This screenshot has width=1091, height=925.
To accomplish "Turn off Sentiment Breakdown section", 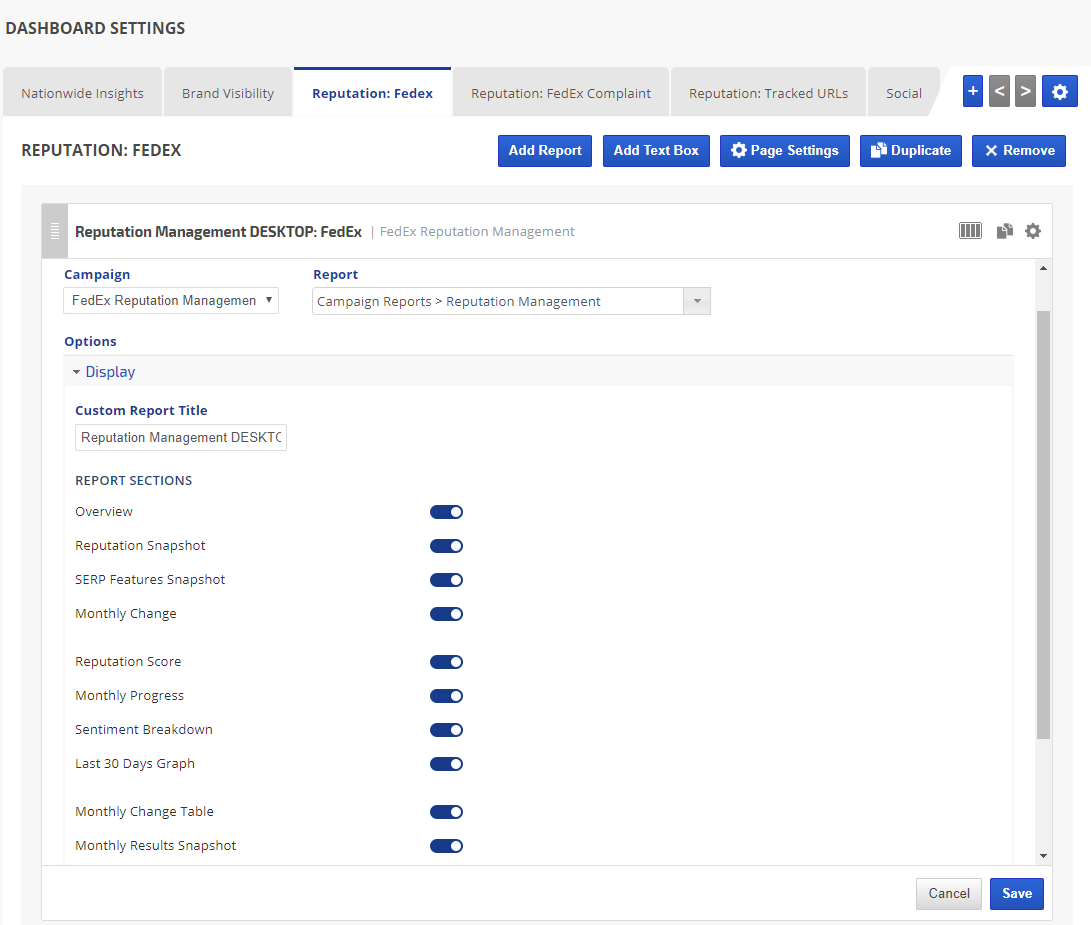I will tap(446, 730).
